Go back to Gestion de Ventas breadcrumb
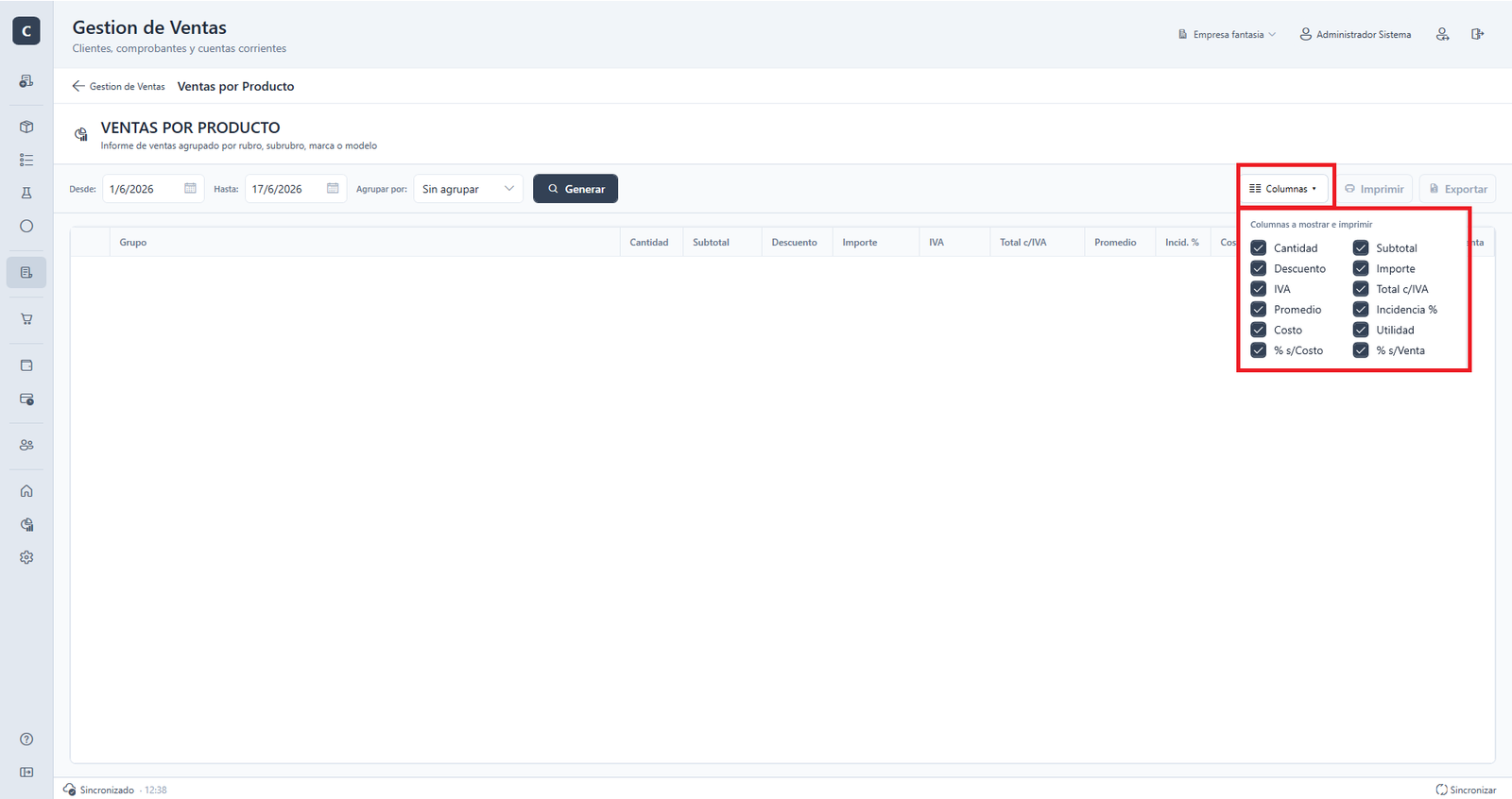The image size is (1512, 799). pos(118,86)
